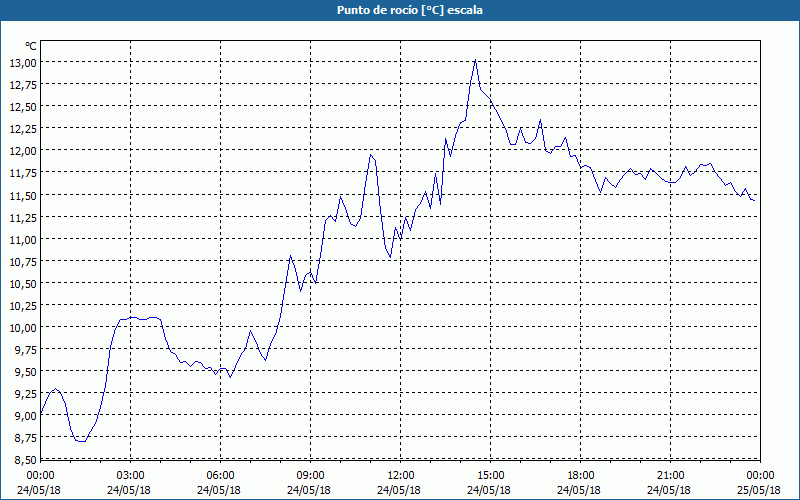Select the 18:00 time label
The height and width of the screenshot is (500, 800).
(580, 476)
